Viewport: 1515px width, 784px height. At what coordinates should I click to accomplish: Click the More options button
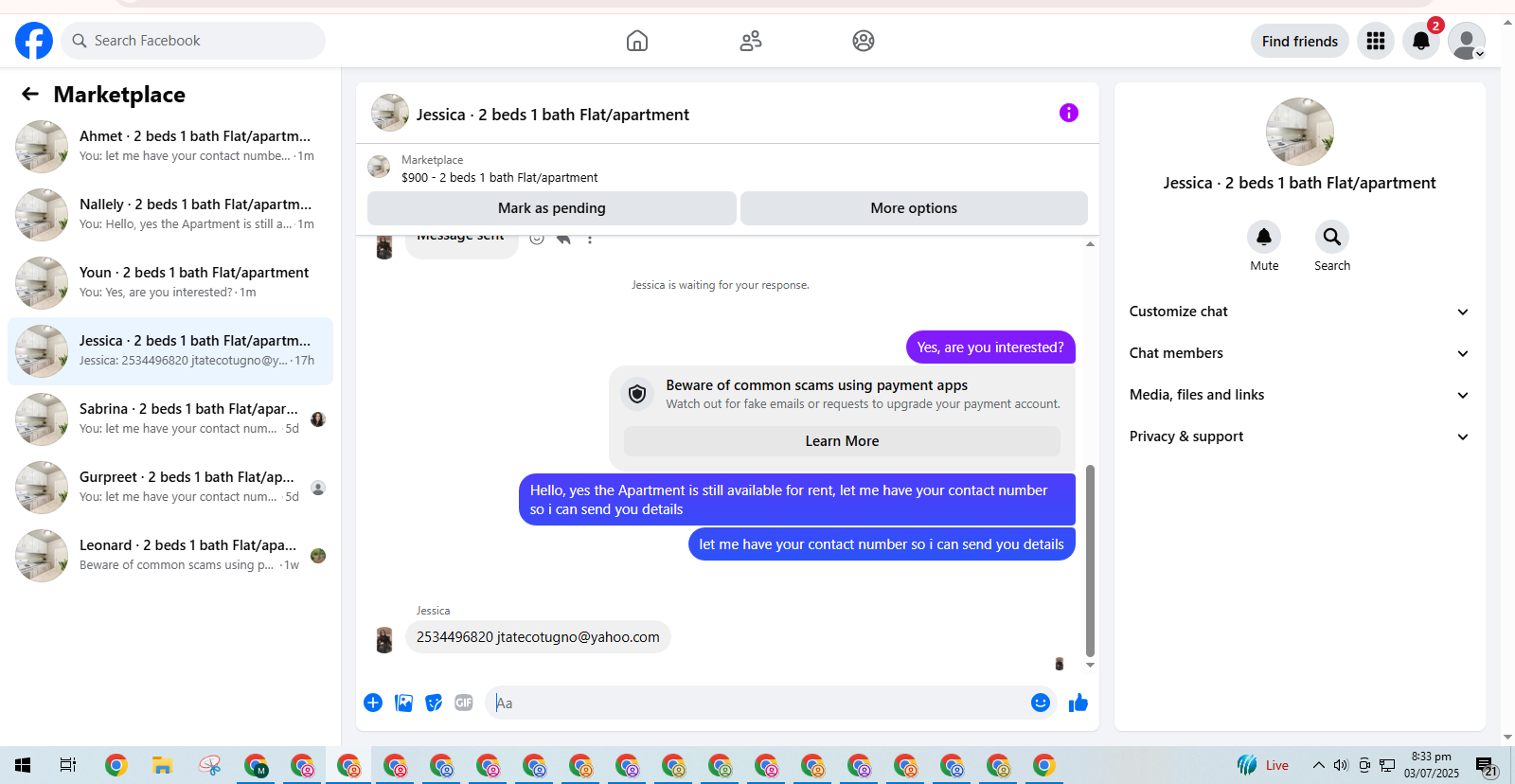914,208
